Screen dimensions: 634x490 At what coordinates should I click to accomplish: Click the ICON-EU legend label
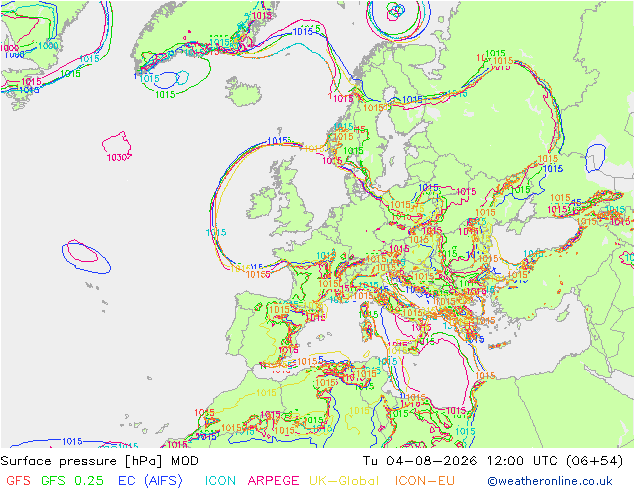425,481
